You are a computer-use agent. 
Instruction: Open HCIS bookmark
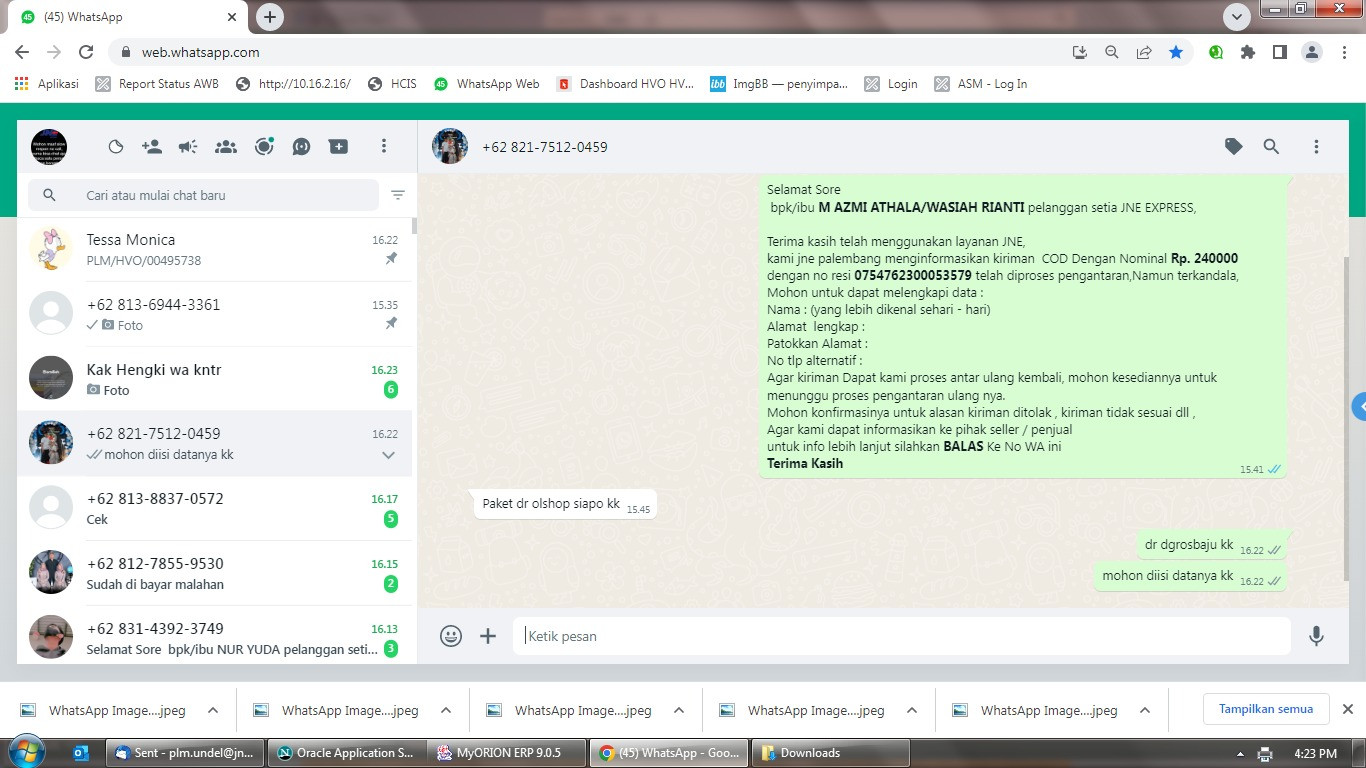click(392, 84)
